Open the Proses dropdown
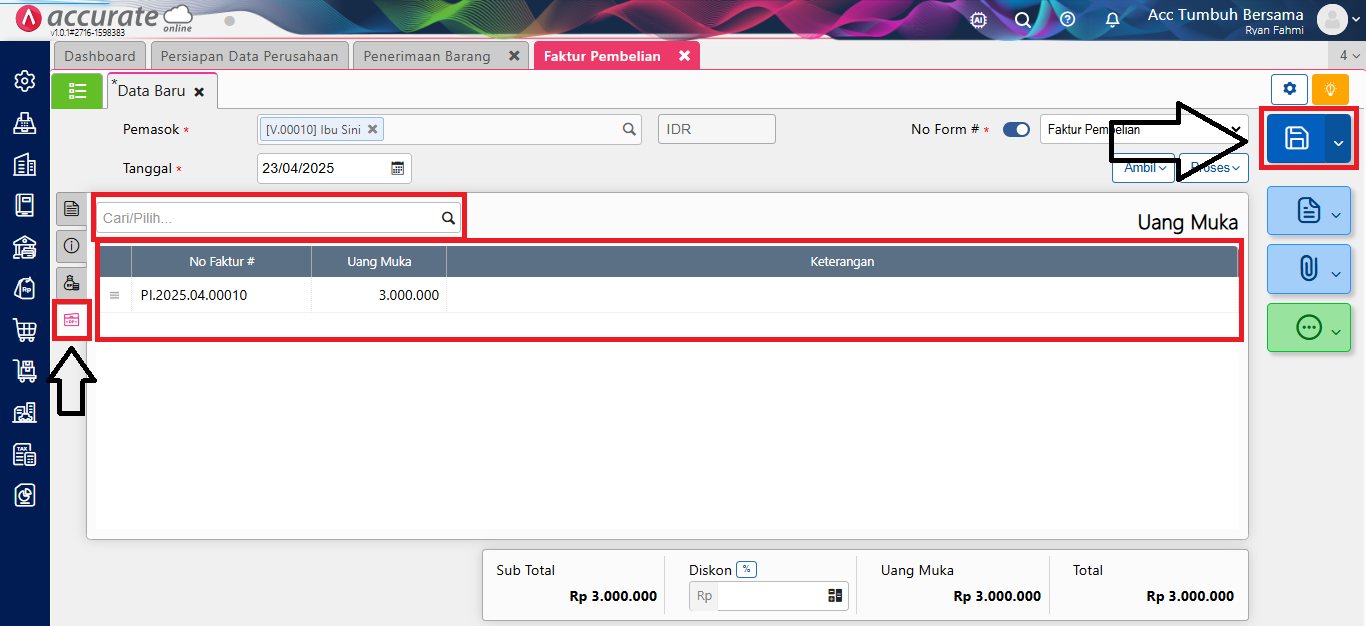 [x=1214, y=168]
